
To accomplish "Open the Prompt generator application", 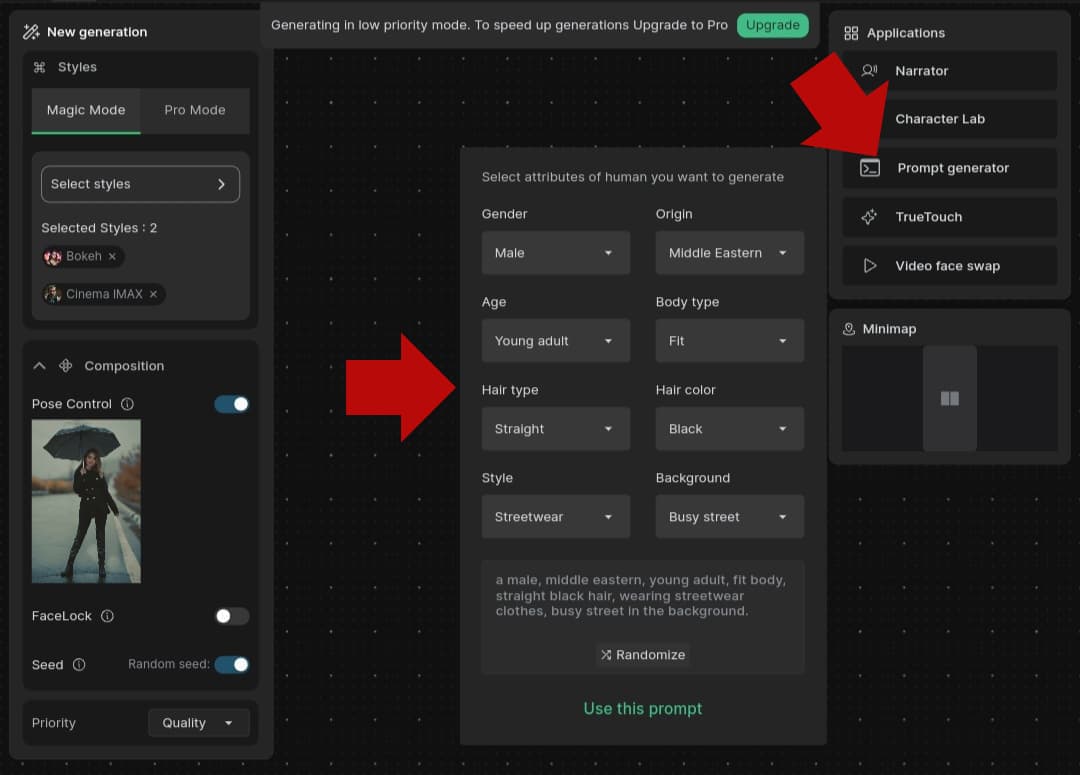I will point(950,167).
